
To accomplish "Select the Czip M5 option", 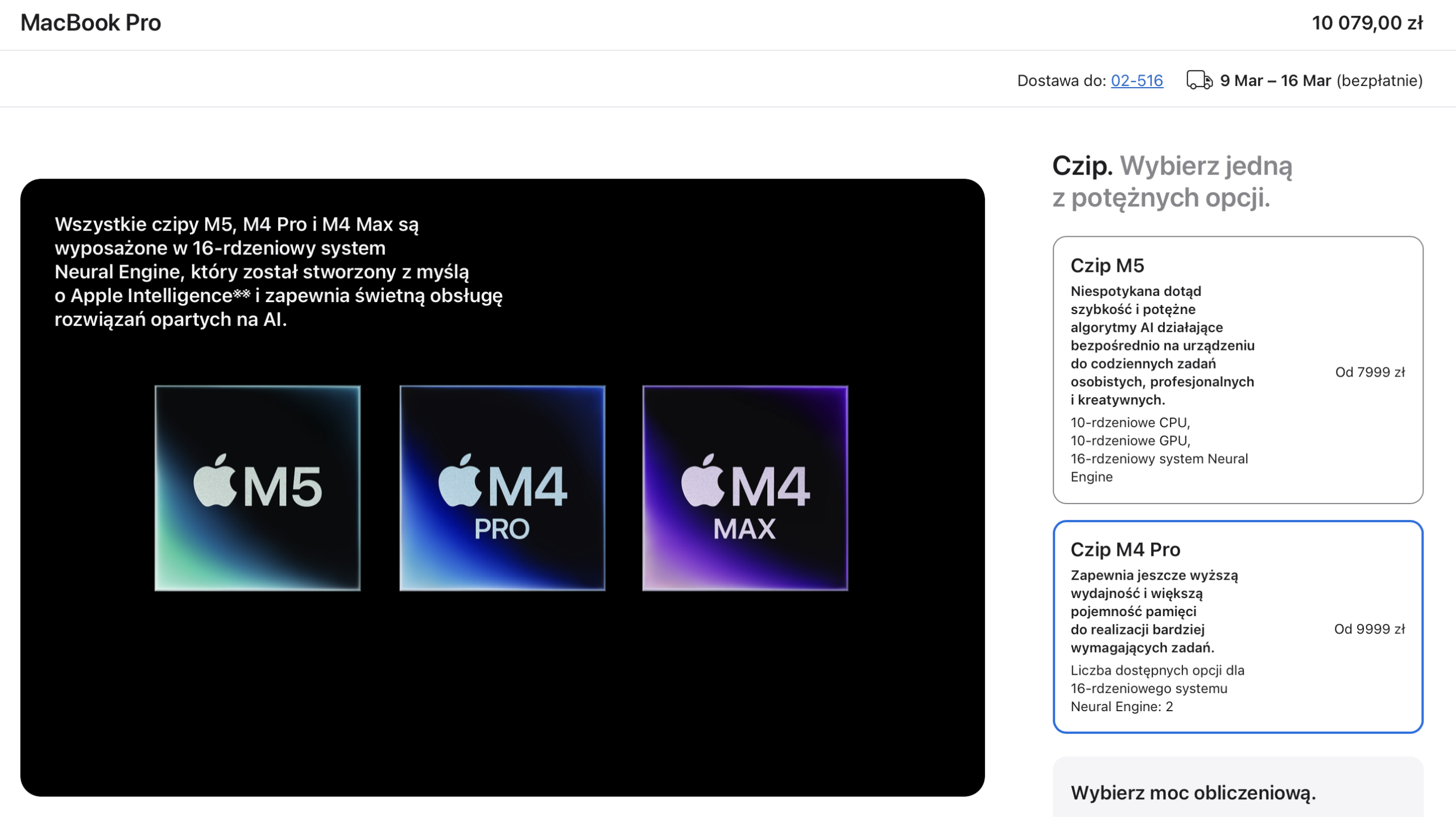I will [1238, 370].
